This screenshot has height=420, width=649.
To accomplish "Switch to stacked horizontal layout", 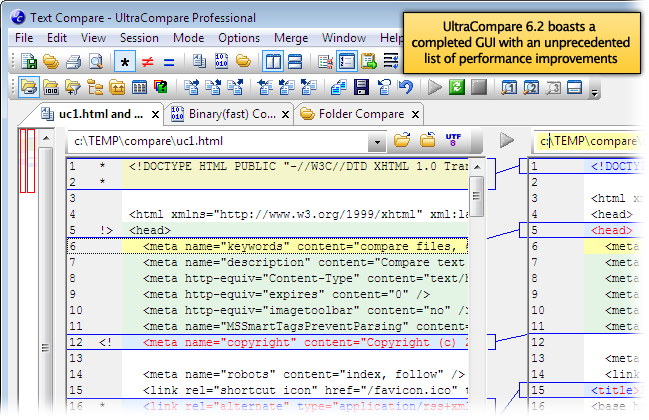I will pos(295,62).
